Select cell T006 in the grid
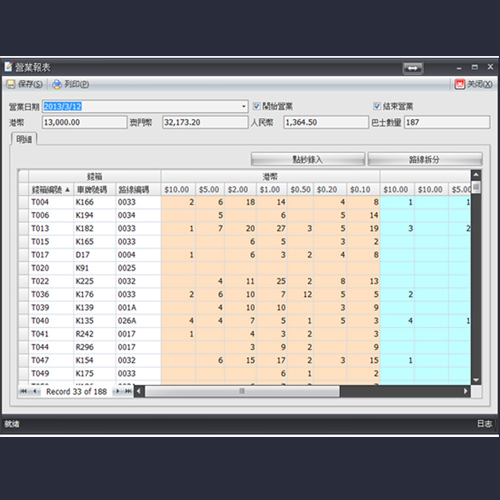Screen dimensions: 500x500 coord(51,215)
